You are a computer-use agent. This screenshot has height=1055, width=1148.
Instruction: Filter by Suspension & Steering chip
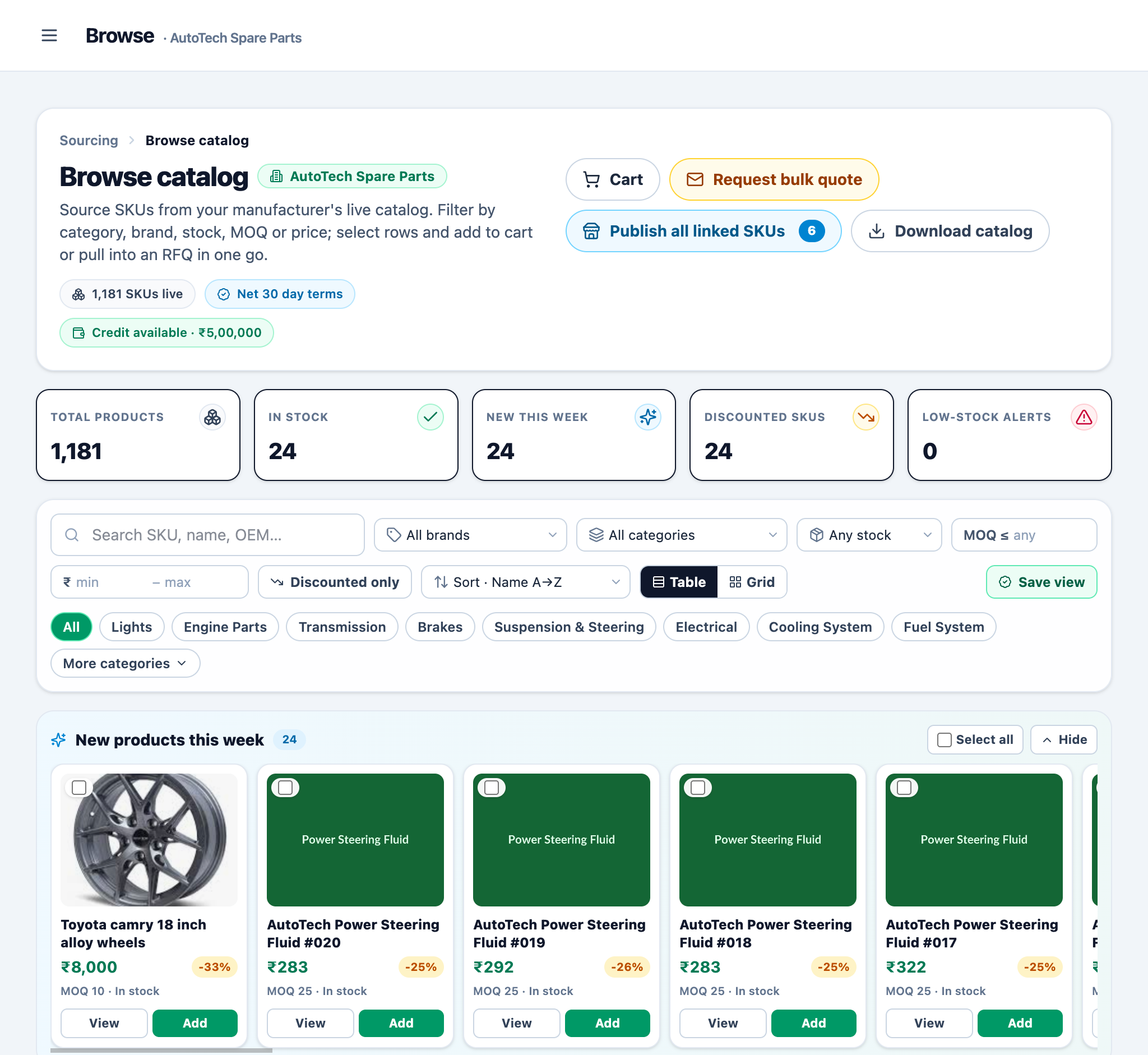pos(569,627)
